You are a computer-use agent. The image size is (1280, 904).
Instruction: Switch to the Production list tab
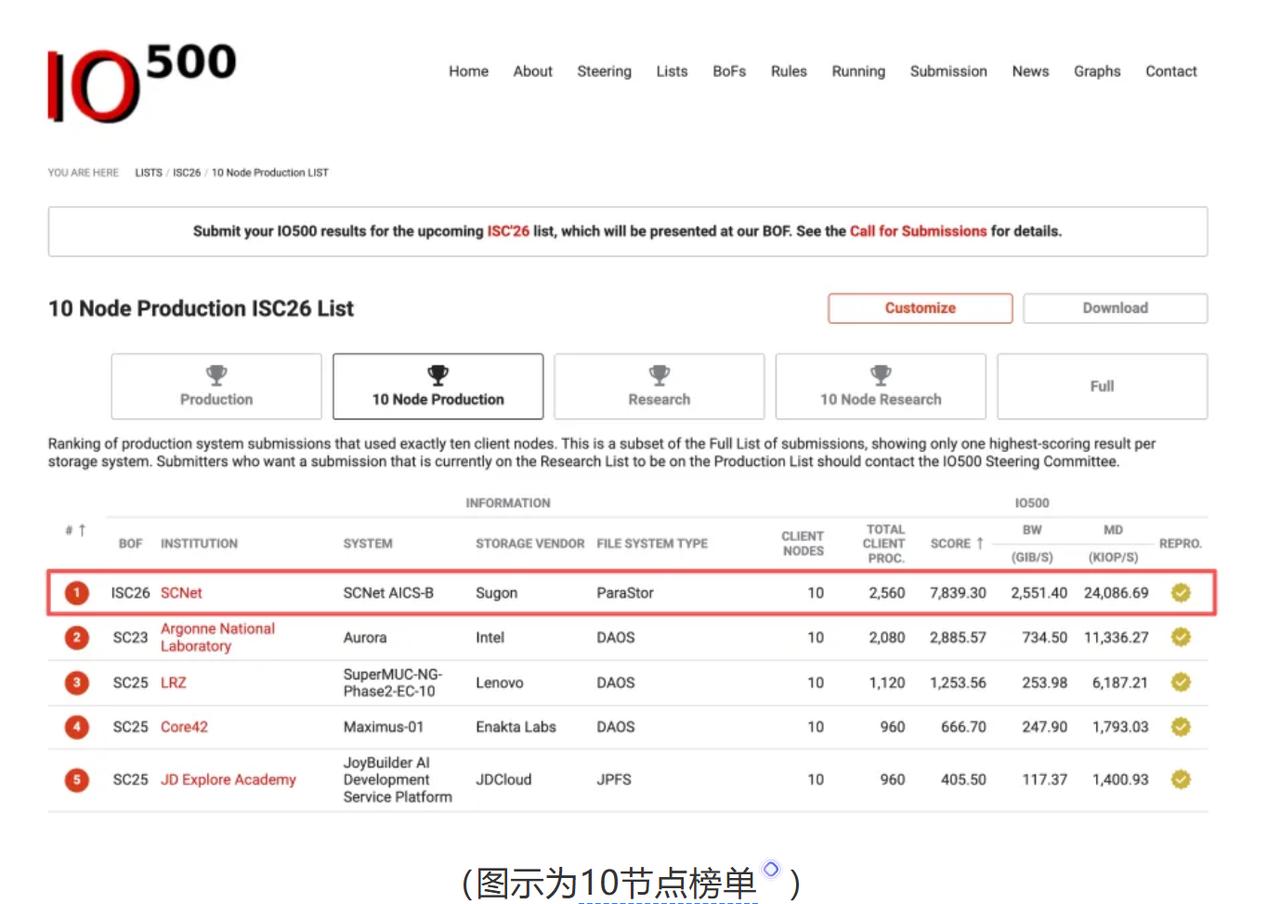point(216,386)
